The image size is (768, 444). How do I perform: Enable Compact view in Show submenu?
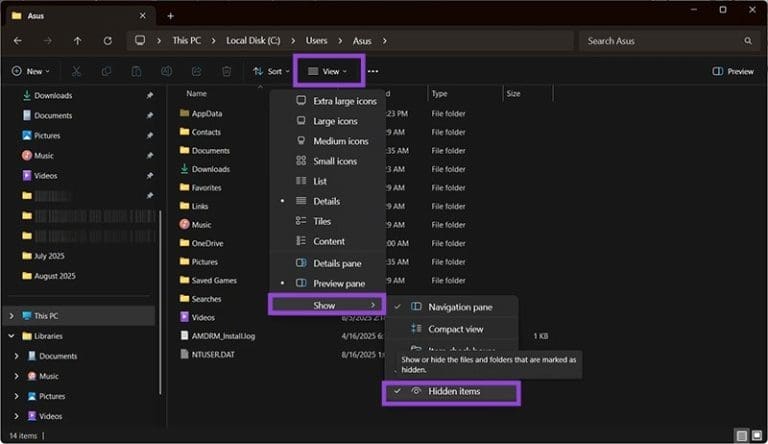pos(455,329)
